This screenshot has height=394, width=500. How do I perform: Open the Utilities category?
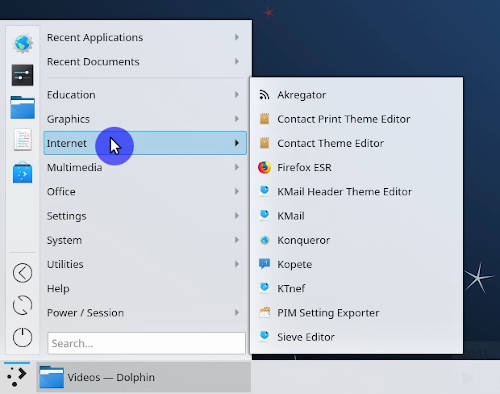[145, 264]
